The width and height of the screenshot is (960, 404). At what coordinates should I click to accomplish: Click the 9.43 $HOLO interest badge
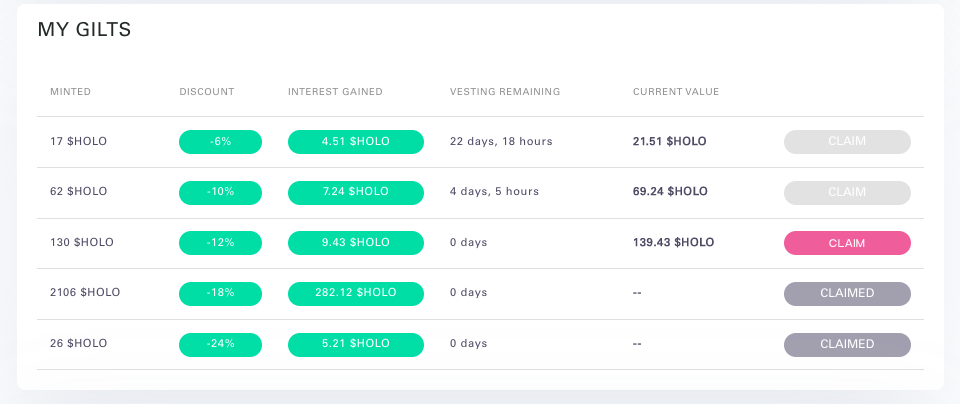(355, 243)
